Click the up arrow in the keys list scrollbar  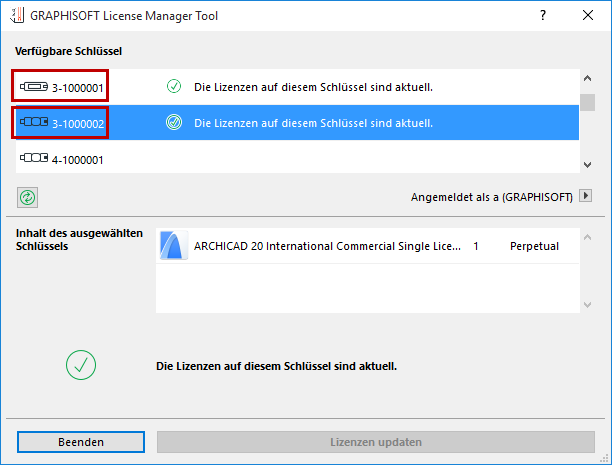click(x=587, y=78)
